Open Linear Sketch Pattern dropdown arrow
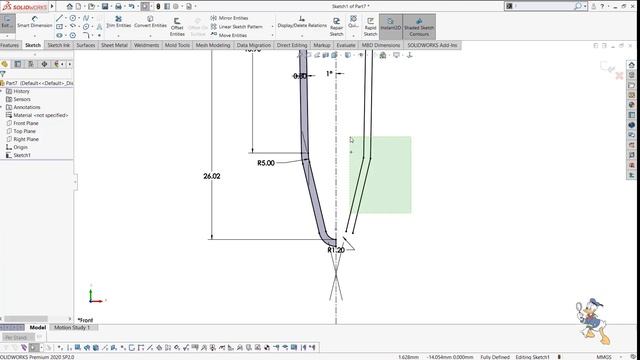The image size is (640, 360). [x=272, y=27]
